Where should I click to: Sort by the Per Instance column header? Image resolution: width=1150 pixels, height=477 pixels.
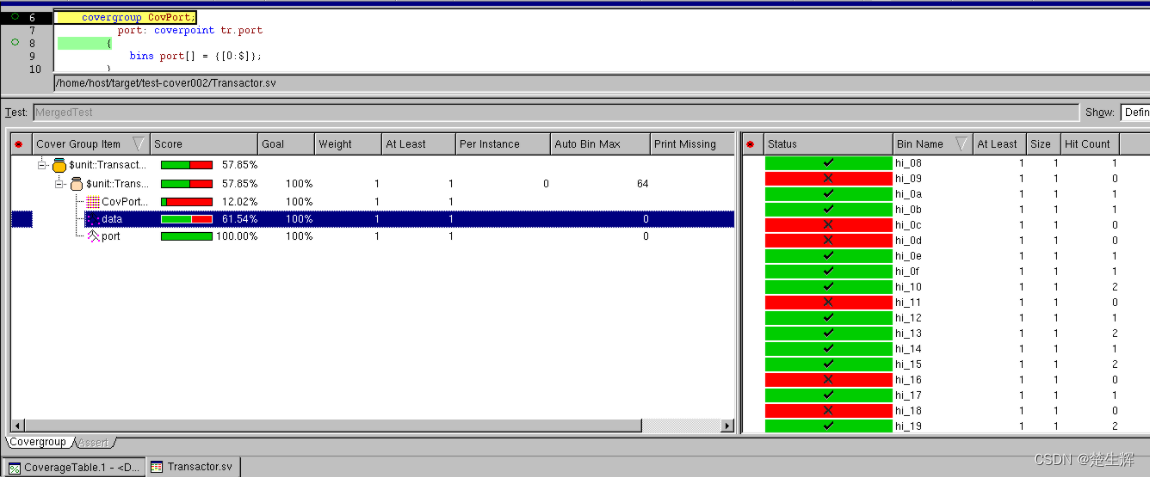(x=502, y=145)
